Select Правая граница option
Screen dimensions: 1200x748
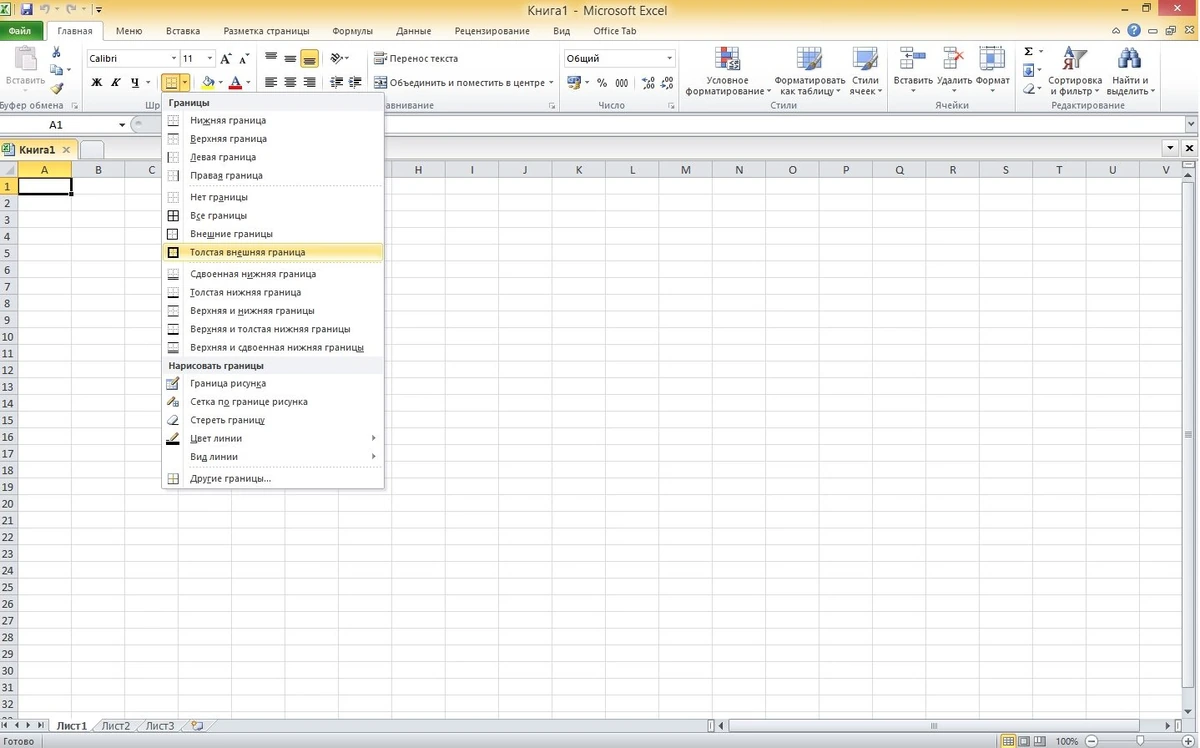[272, 175]
